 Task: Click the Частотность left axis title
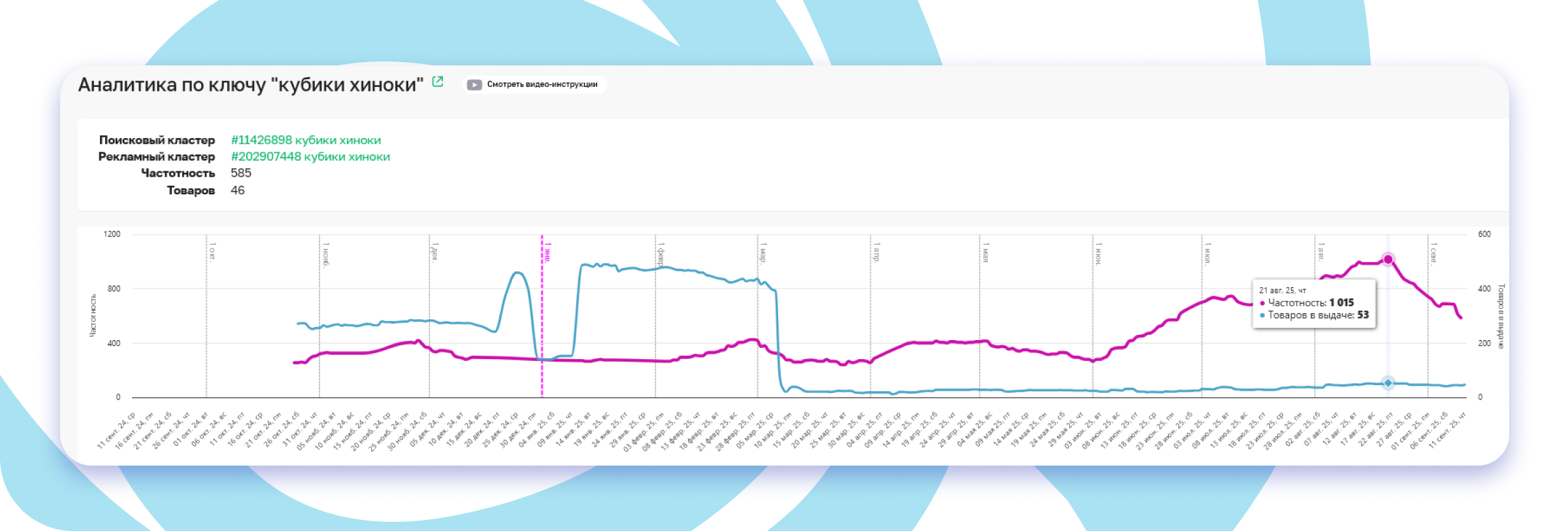[93, 315]
